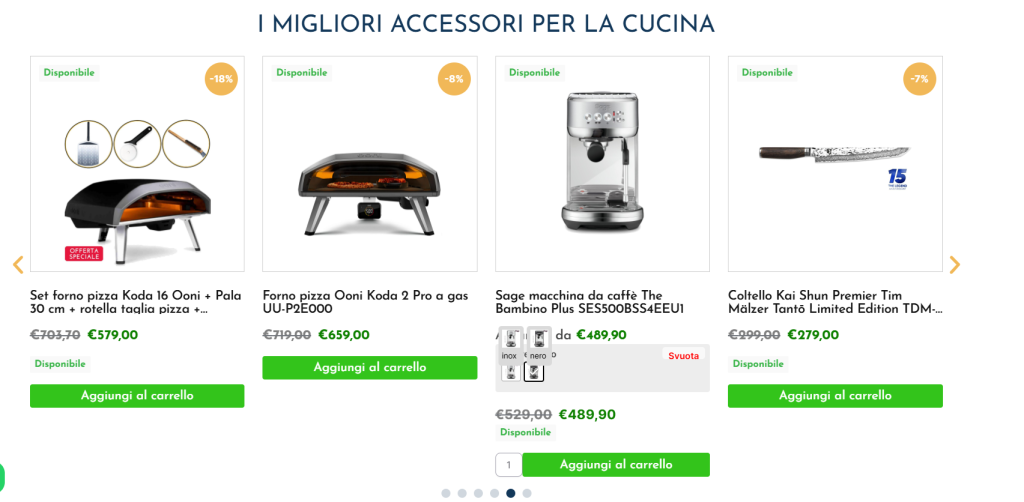The image size is (1024, 502).
Task: Click pizza peel accessory circle image
Action: click(x=88, y=144)
